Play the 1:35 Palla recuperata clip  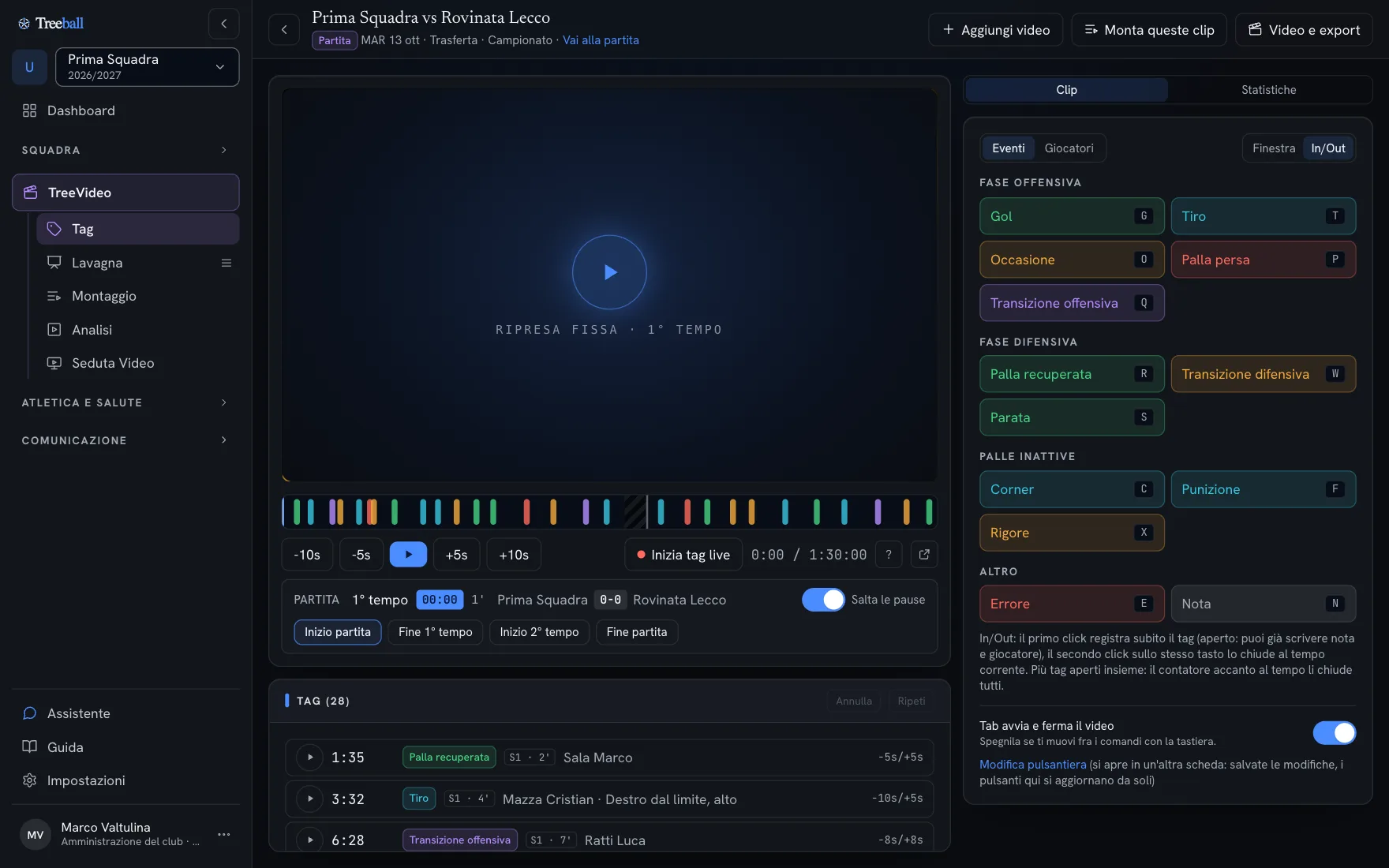[x=310, y=758]
